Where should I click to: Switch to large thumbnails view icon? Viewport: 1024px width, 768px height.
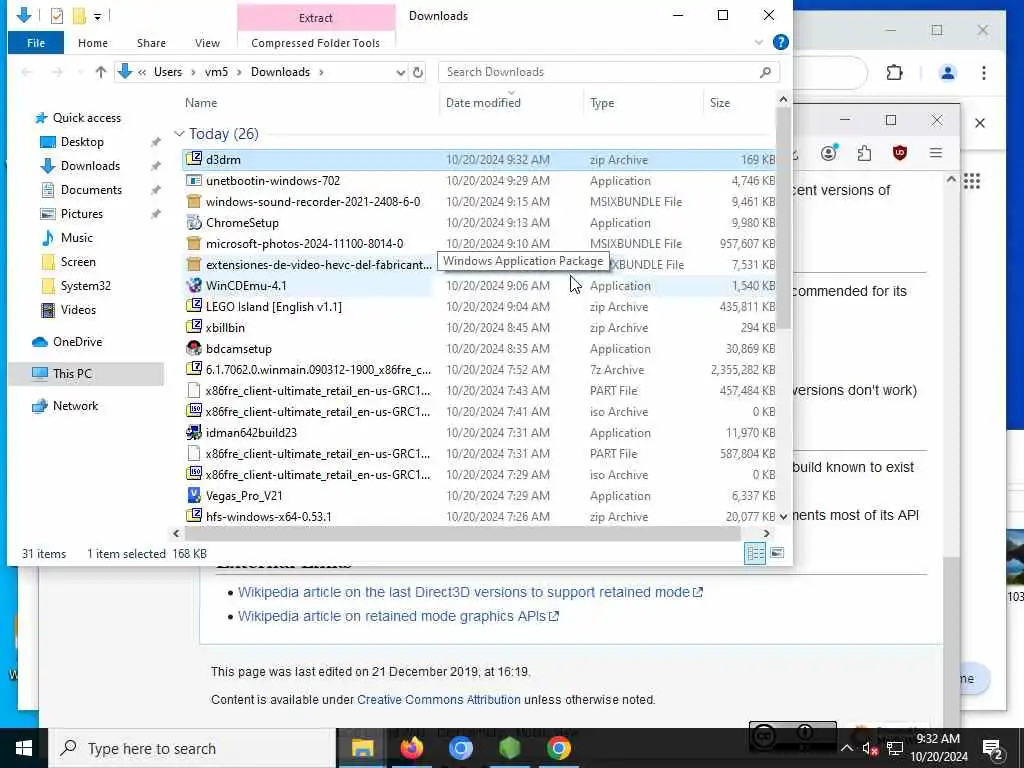[777, 553]
